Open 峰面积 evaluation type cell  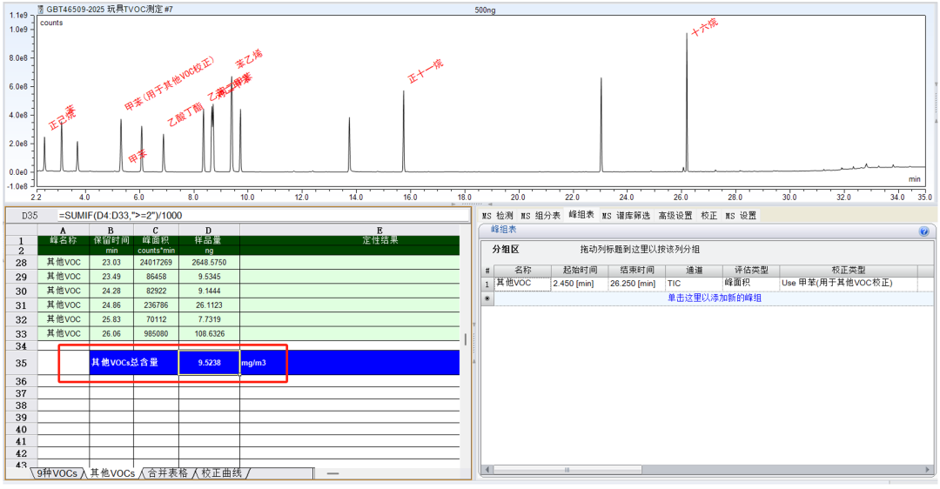point(751,283)
